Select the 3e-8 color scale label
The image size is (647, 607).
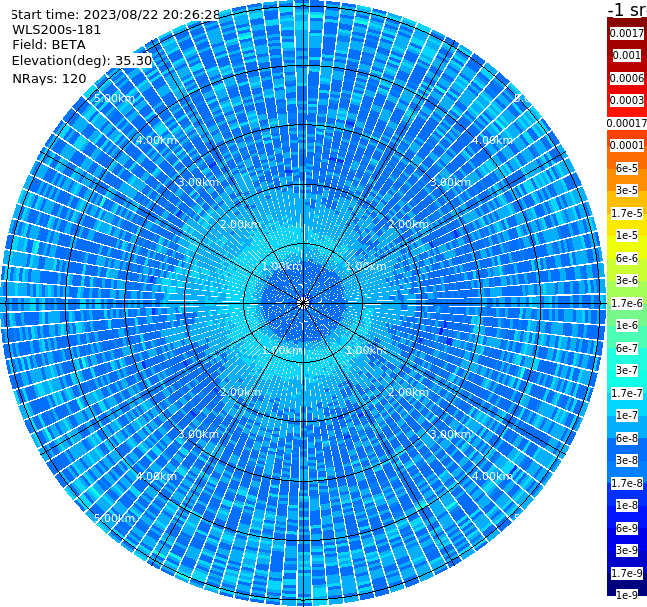tap(627, 460)
